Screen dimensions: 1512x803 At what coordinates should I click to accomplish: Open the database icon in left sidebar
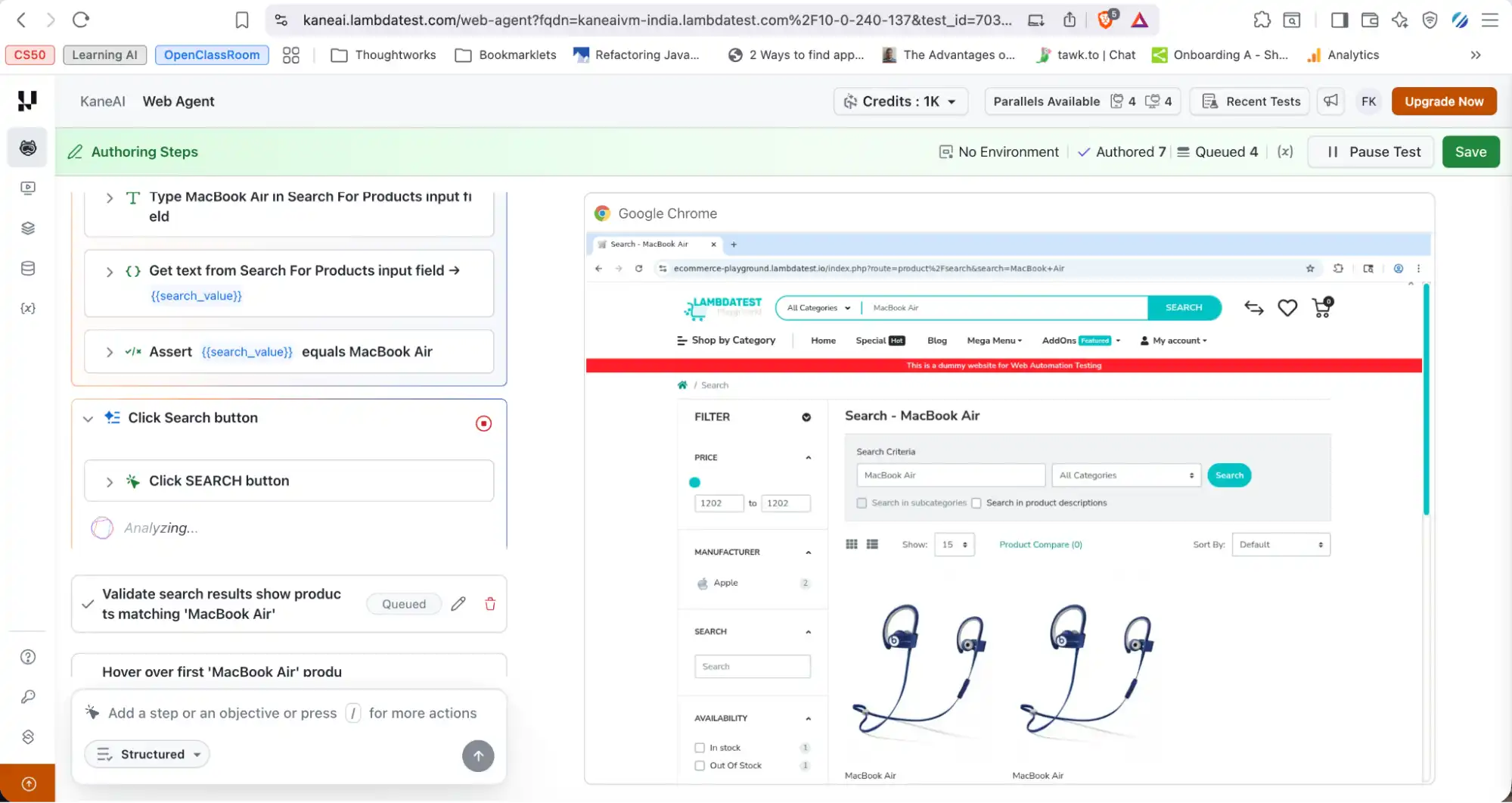[28, 268]
